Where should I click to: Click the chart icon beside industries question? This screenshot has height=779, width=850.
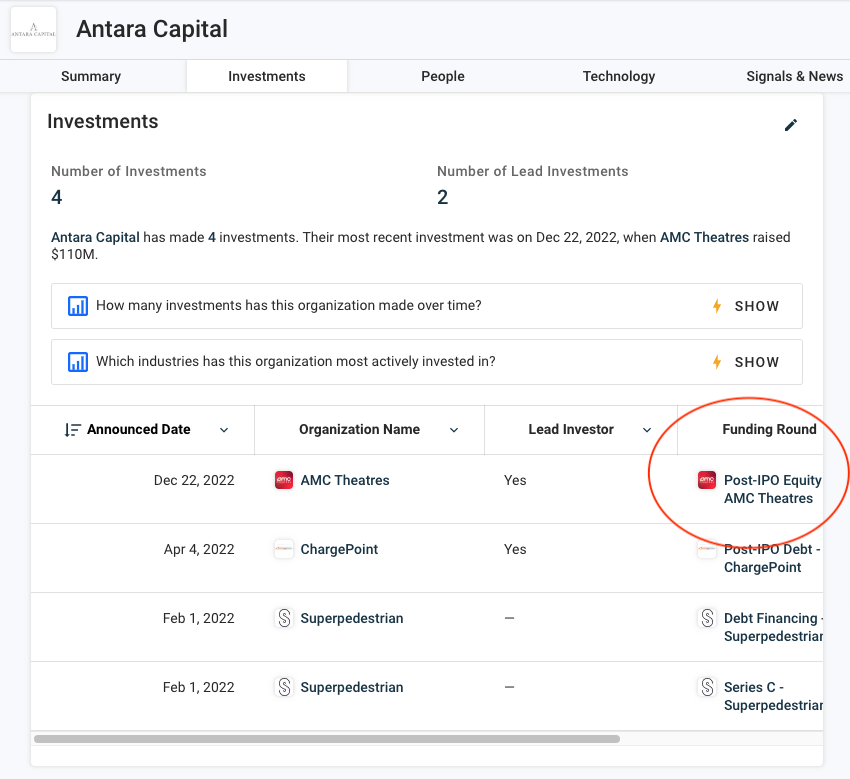click(x=78, y=362)
